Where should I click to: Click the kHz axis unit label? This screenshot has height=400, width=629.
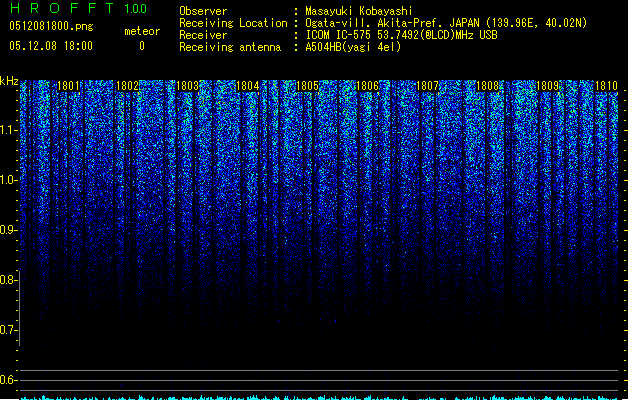9,81
